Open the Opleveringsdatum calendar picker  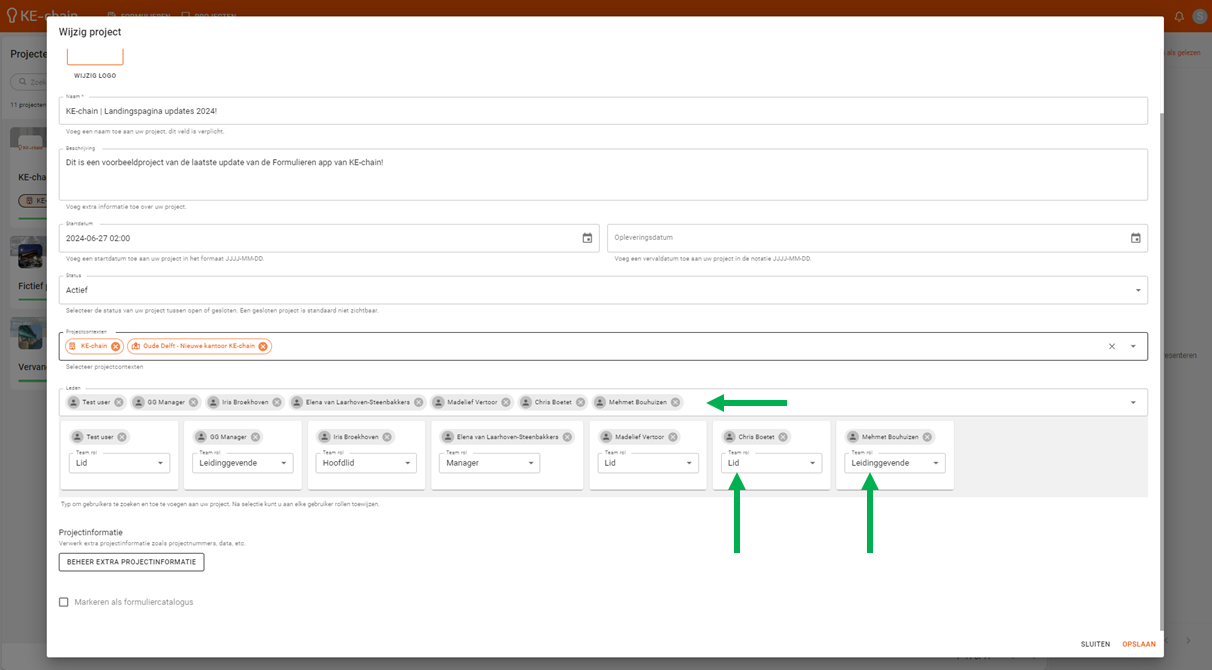pos(1135,238)
